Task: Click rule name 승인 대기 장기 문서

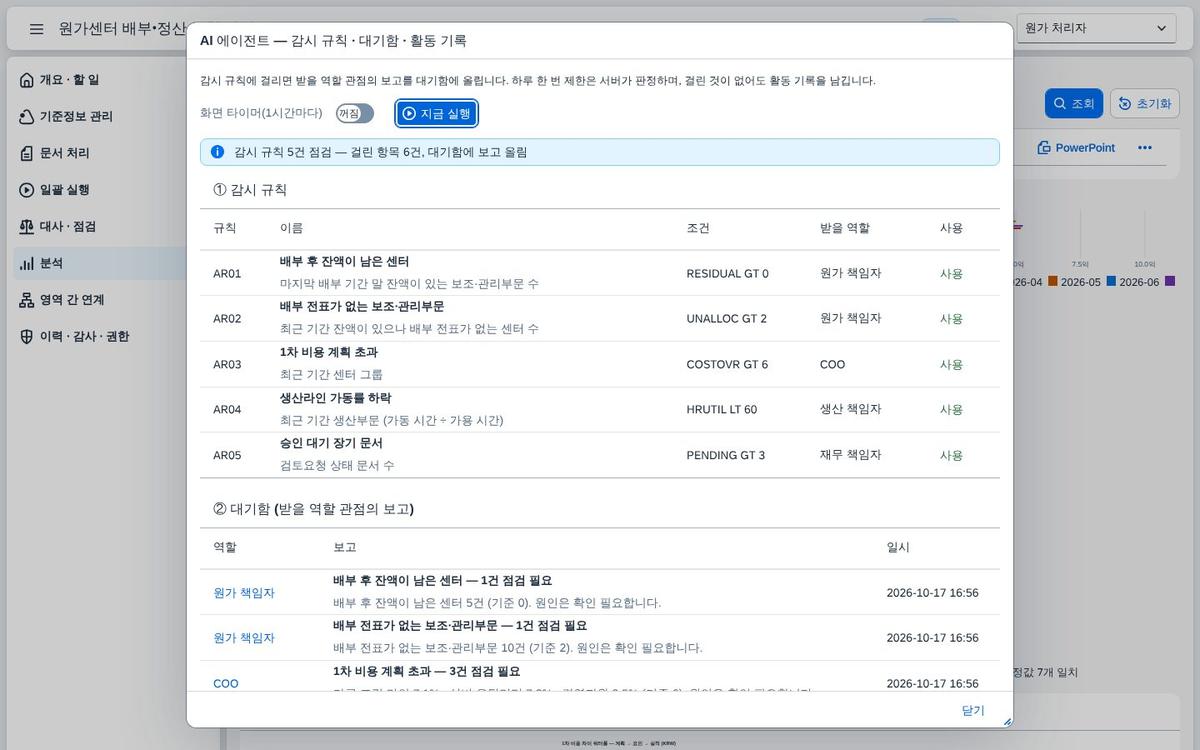Action: coord(331,443)
